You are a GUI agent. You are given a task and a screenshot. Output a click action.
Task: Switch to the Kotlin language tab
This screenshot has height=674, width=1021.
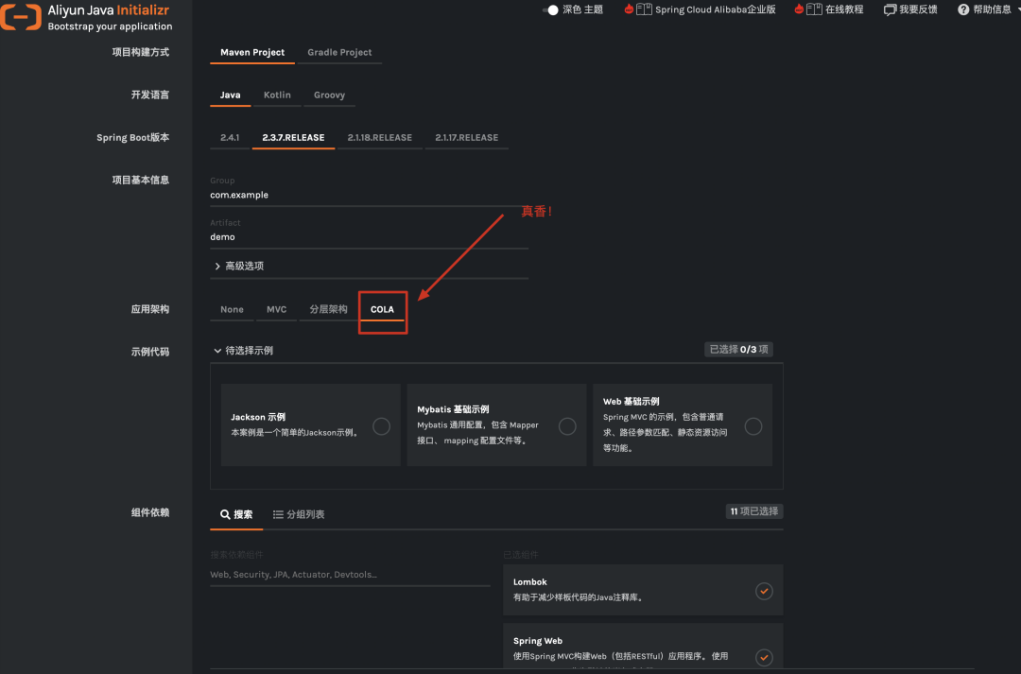click(x=276, y=94)
